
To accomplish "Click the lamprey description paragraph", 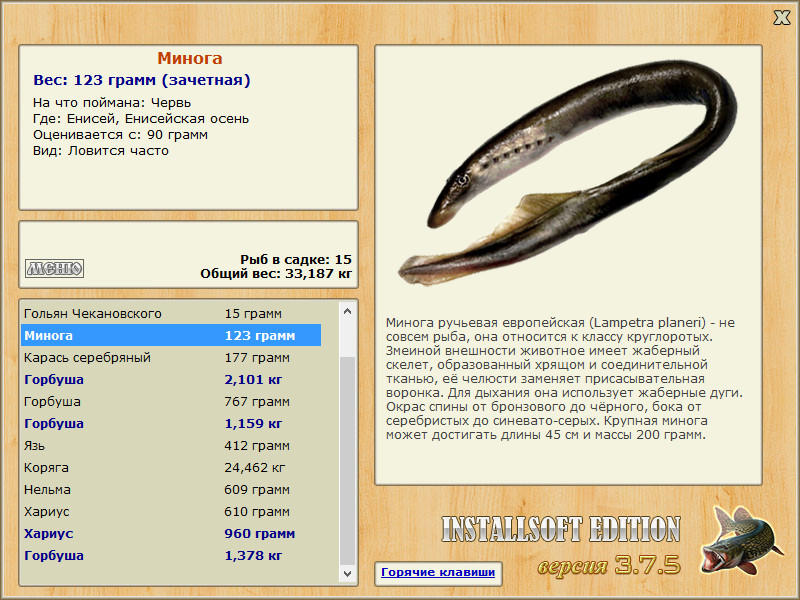I will tap(564, 379).
